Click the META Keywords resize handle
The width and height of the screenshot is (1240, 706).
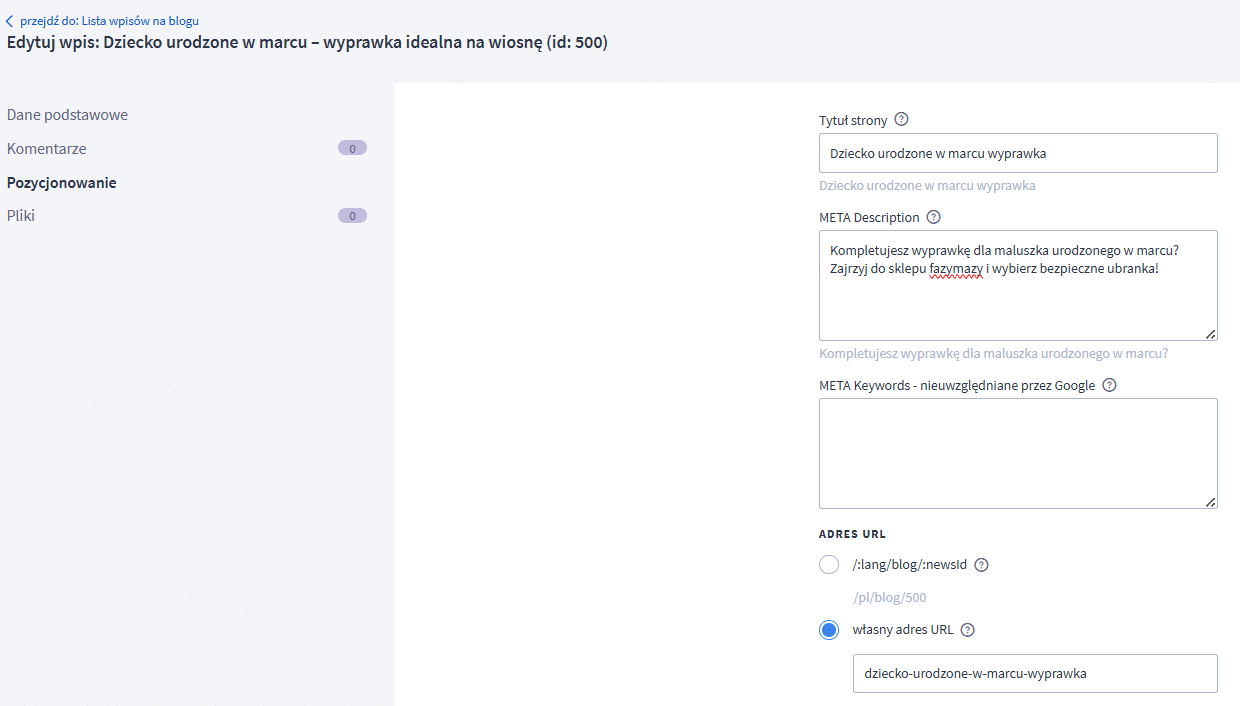click(1211, 502)
